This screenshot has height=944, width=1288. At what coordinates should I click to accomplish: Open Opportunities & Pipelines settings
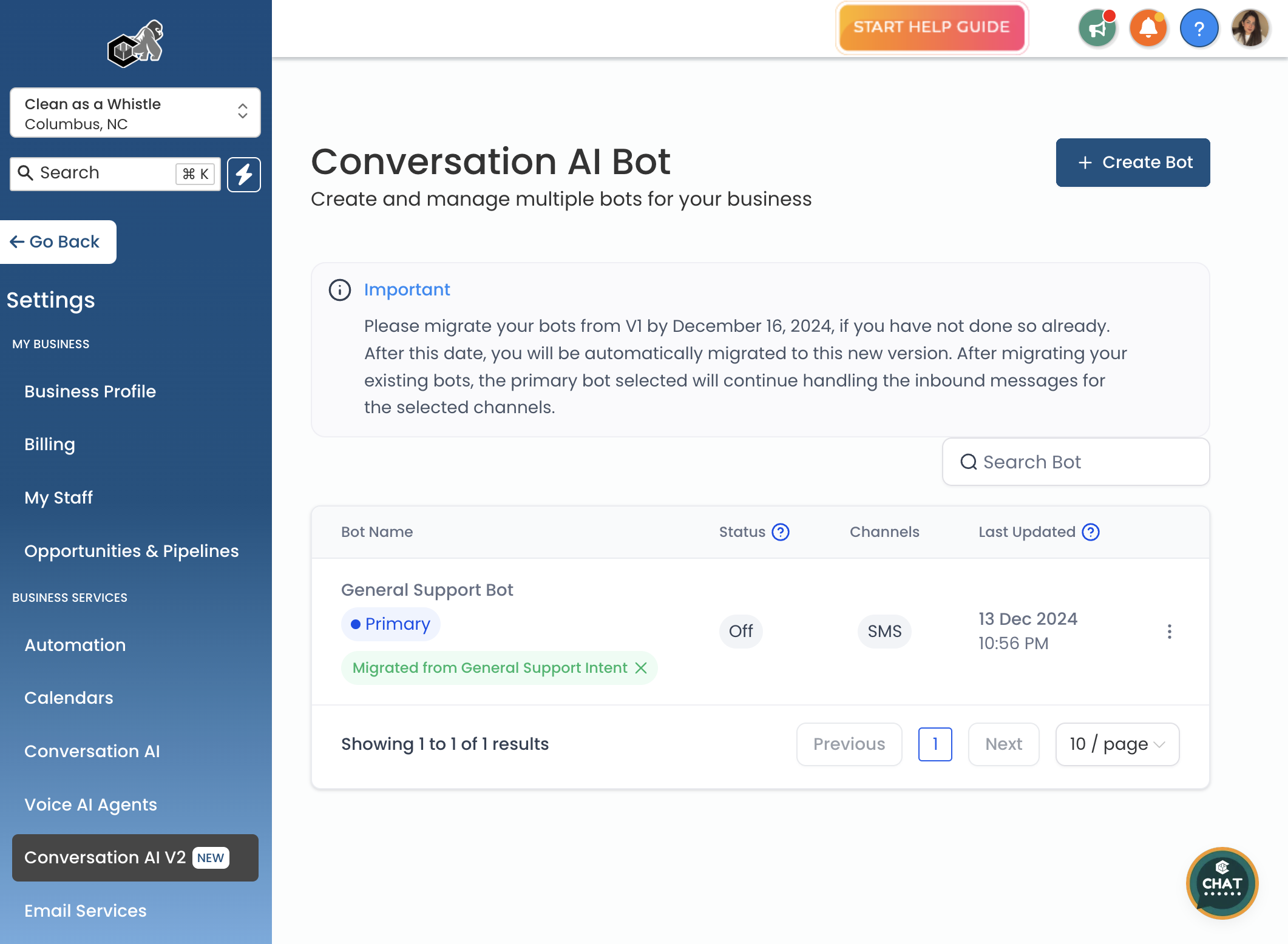pyautogui.click(x=132, y=551)
